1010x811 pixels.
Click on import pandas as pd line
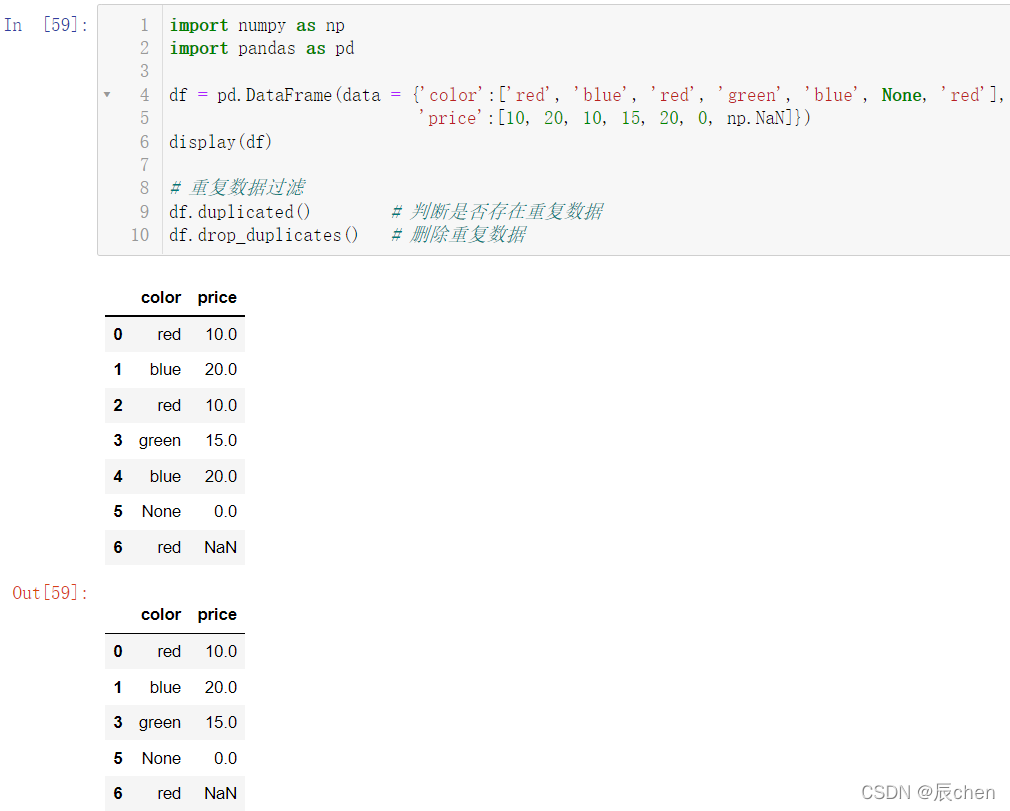(262, 49)
